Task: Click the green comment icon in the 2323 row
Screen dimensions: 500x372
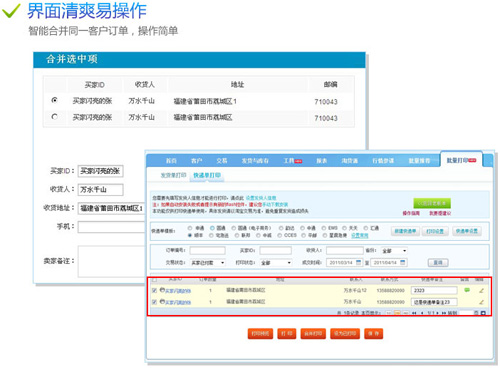Action: 467,290
